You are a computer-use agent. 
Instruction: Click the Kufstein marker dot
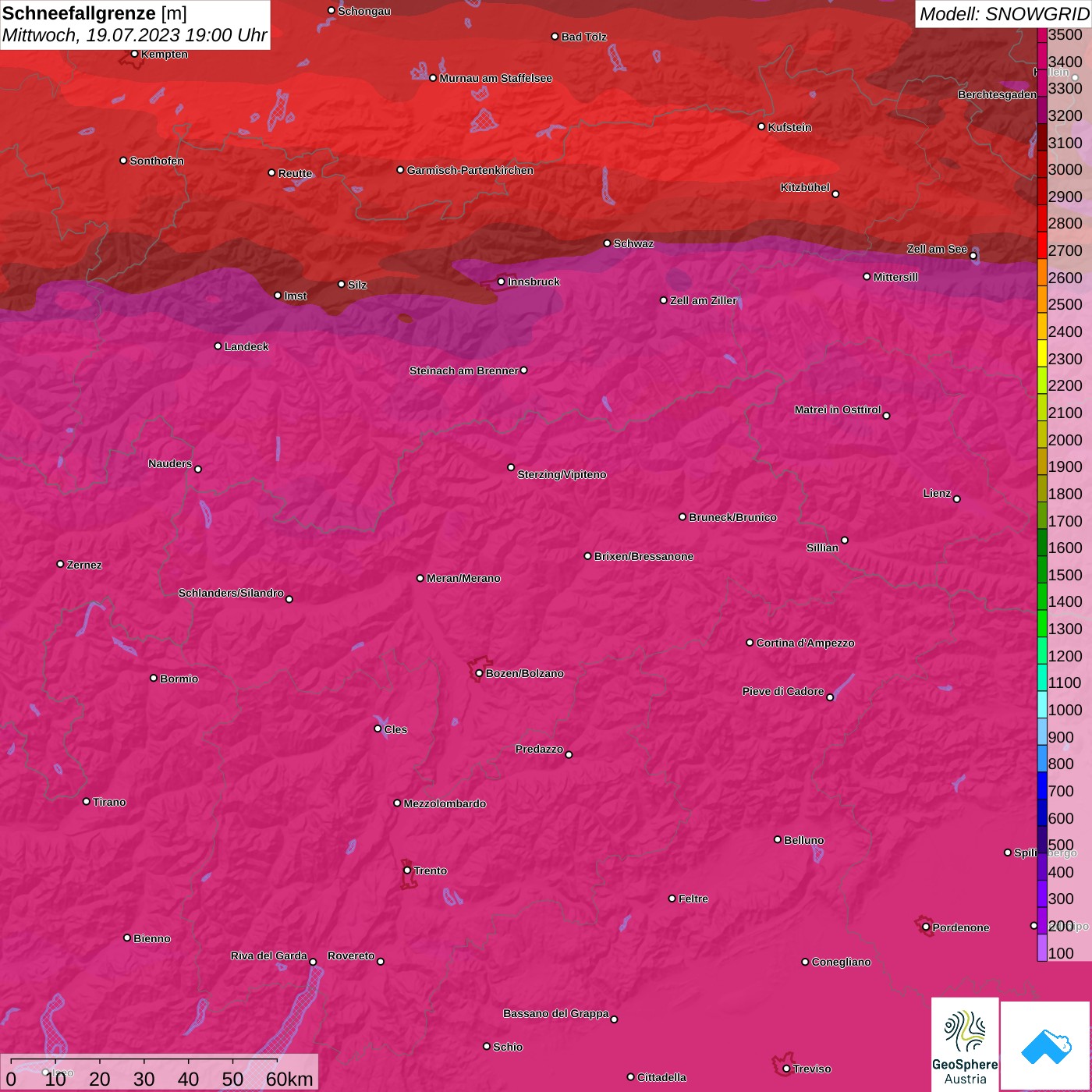(x=762, y=126)
